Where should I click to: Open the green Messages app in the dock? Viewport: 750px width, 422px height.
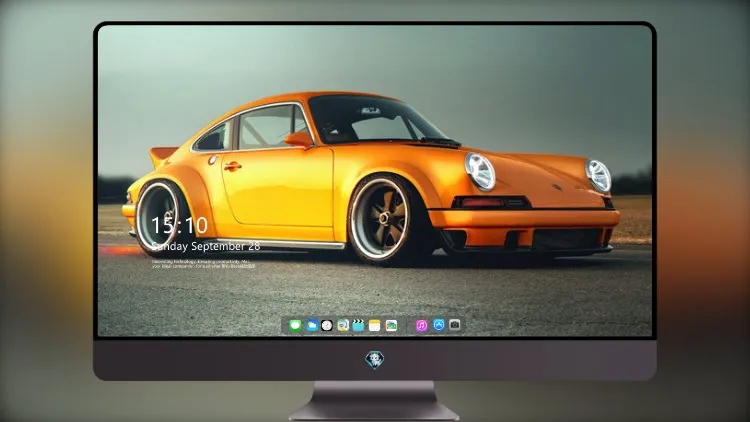point(295,325)
